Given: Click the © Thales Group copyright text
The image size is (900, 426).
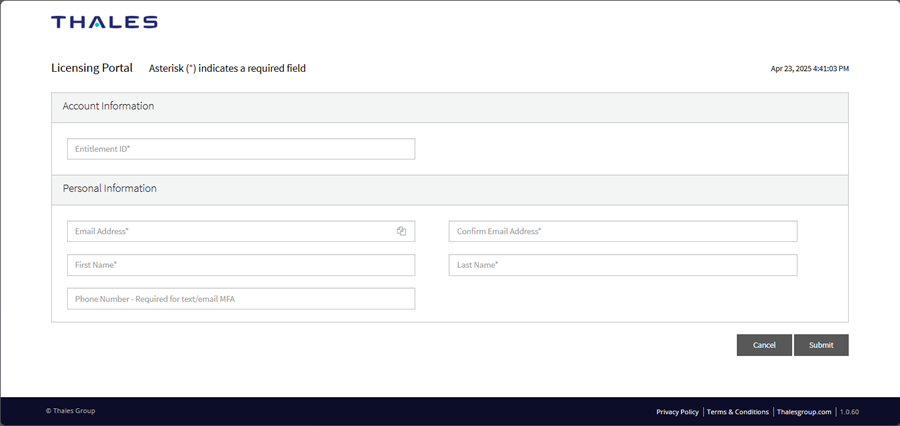Looking at the screenshot, I should click(x=70, y=411).
